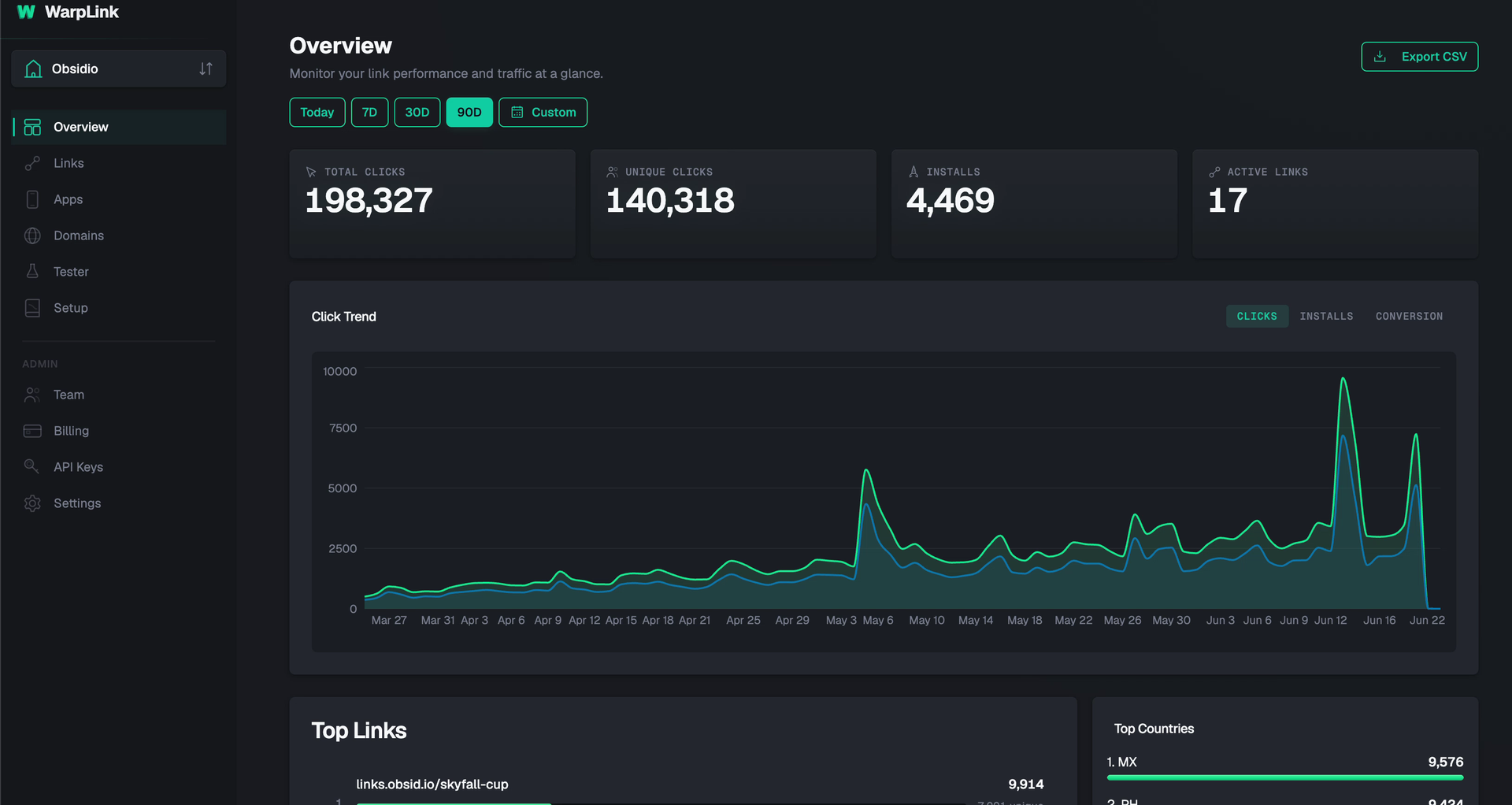The width and height of the screenshot is (1512, 805).
Task: Click the 17 active links value
Action: tap(1228, 201)
